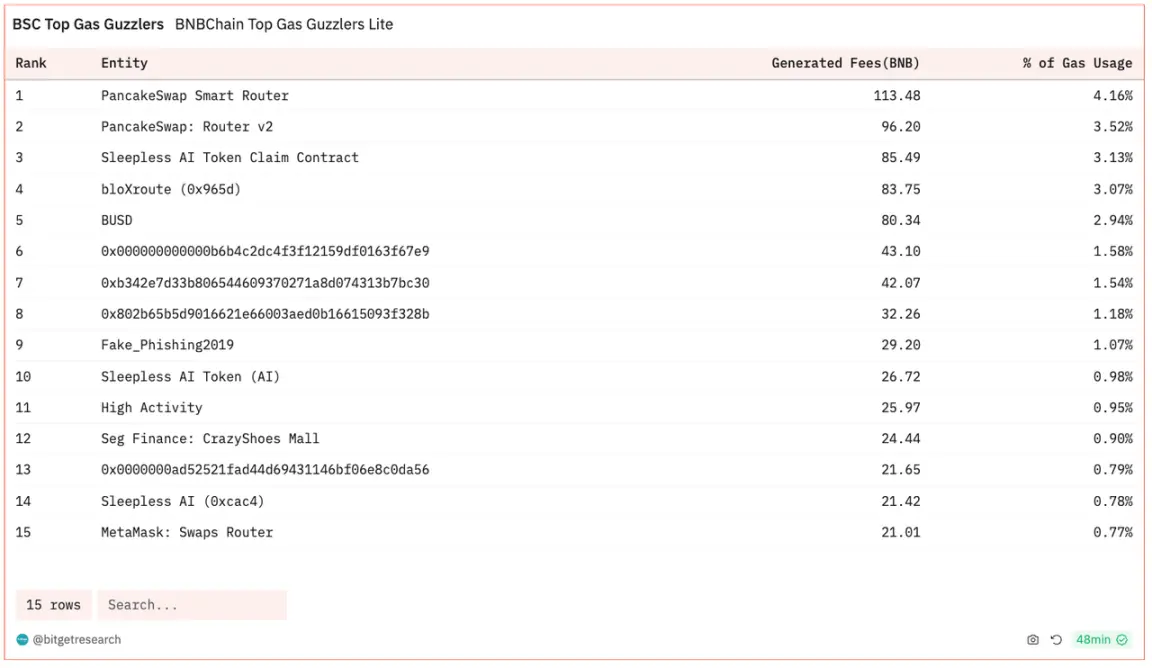
Task: Sort table by Rank column header
Action: tap(31, 63)
